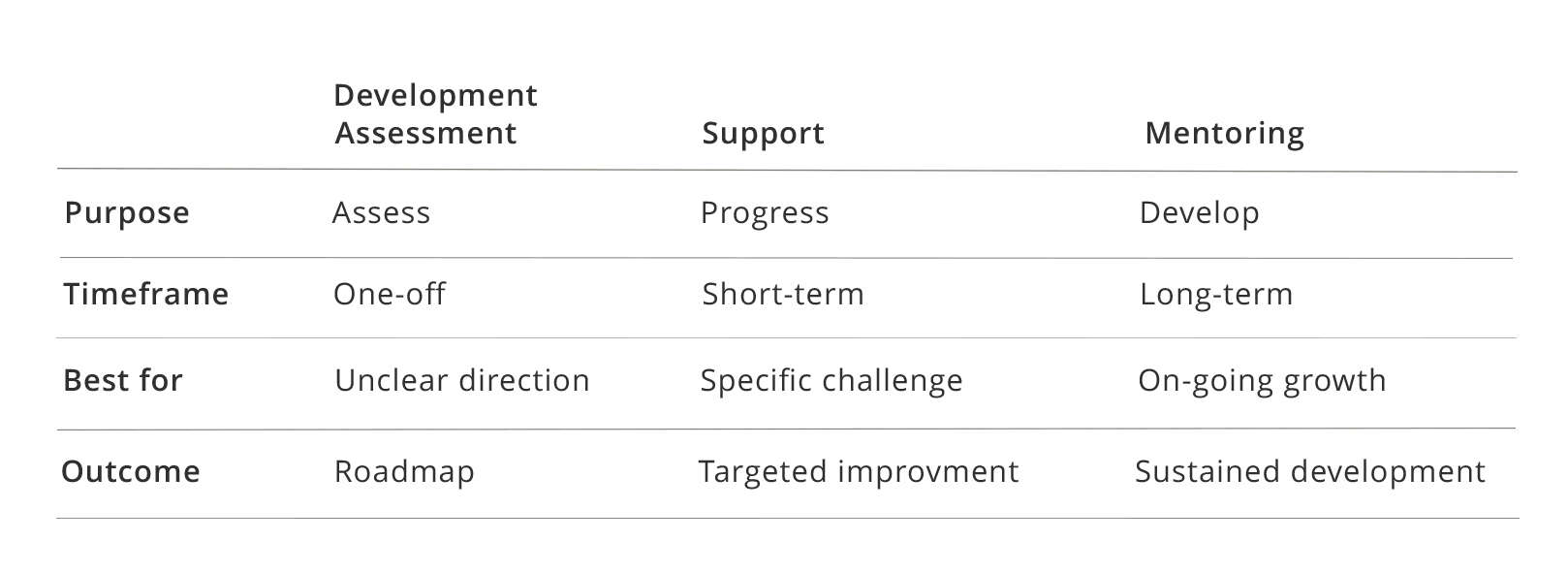Screen dimensions: 1568x573
Task: Click the One-off cell
Action: (x=389, y=294)
